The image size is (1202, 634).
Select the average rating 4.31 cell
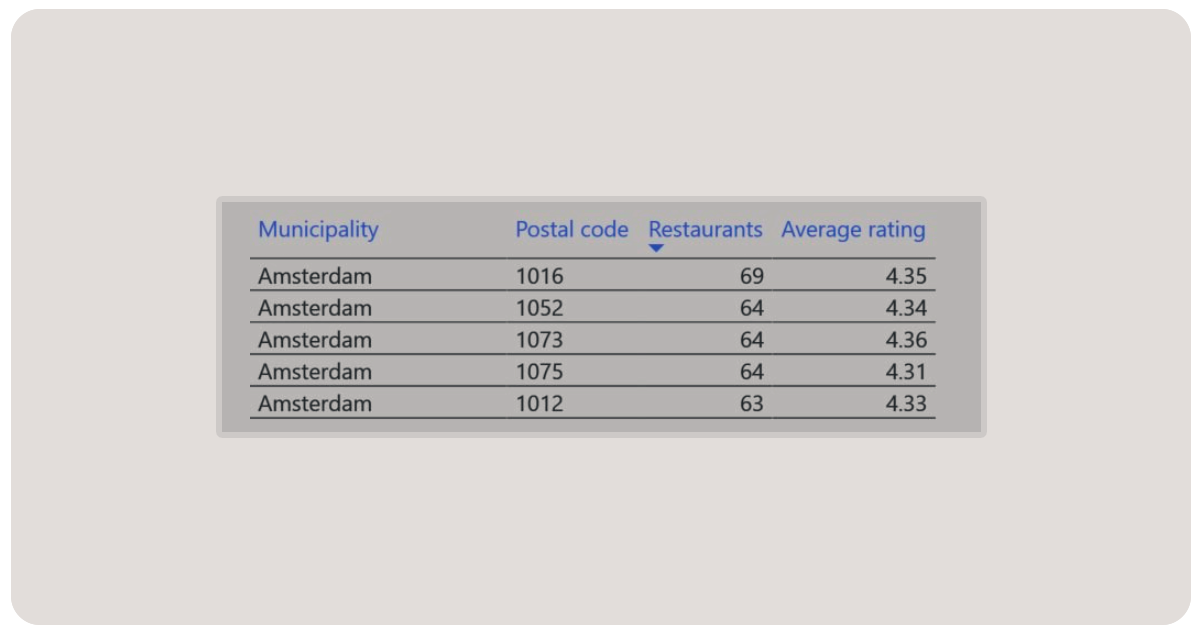[906, 372]
